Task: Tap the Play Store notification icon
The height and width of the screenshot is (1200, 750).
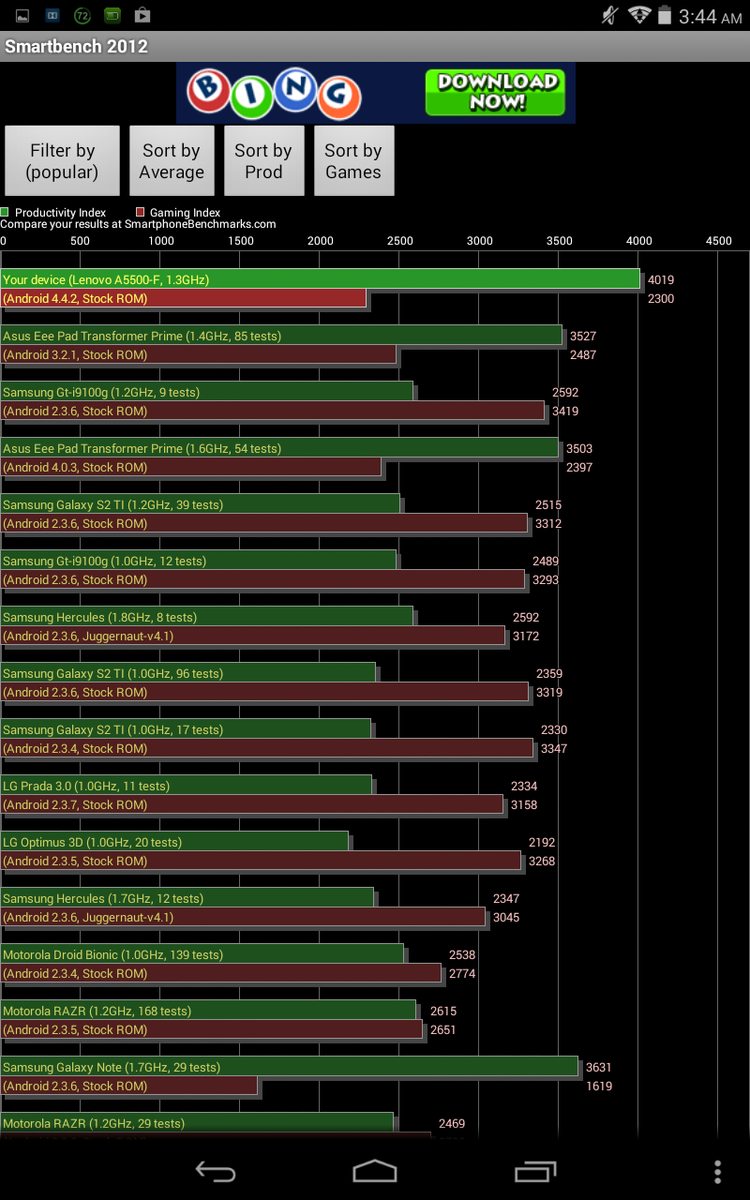Action: coord(142,15)
